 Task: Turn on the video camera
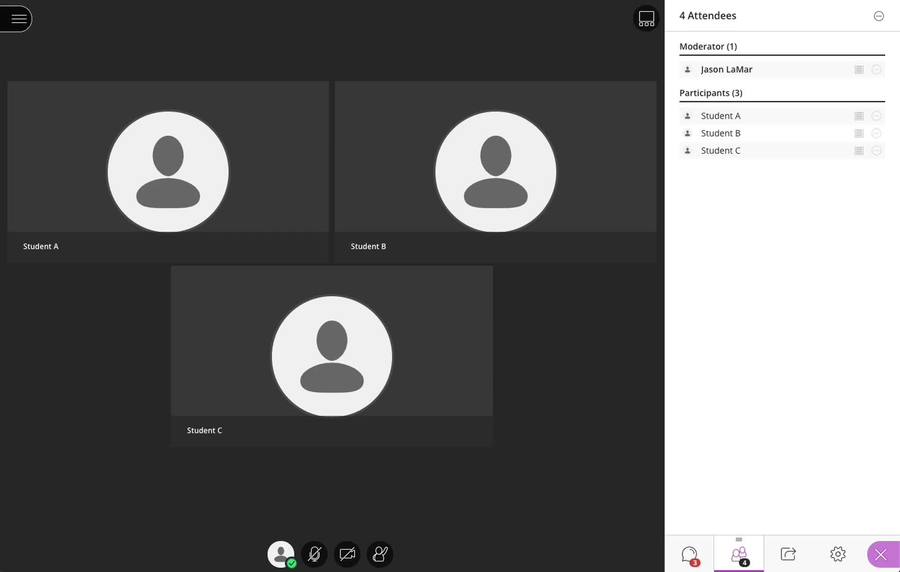pyautogui.click(x=347, y=554)
